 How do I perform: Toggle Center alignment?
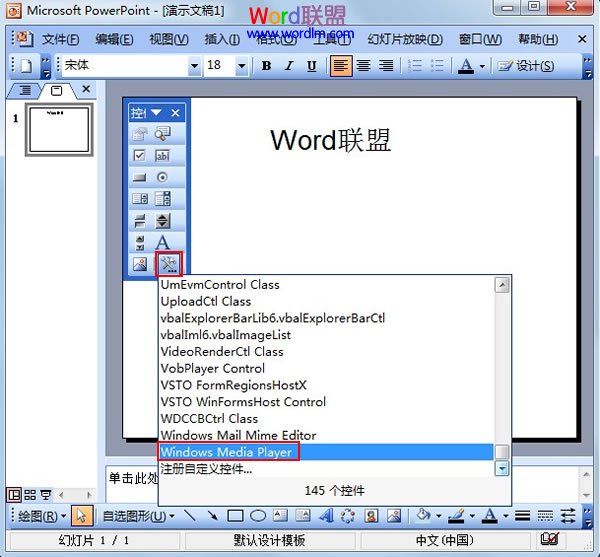(x=364, y=66)
